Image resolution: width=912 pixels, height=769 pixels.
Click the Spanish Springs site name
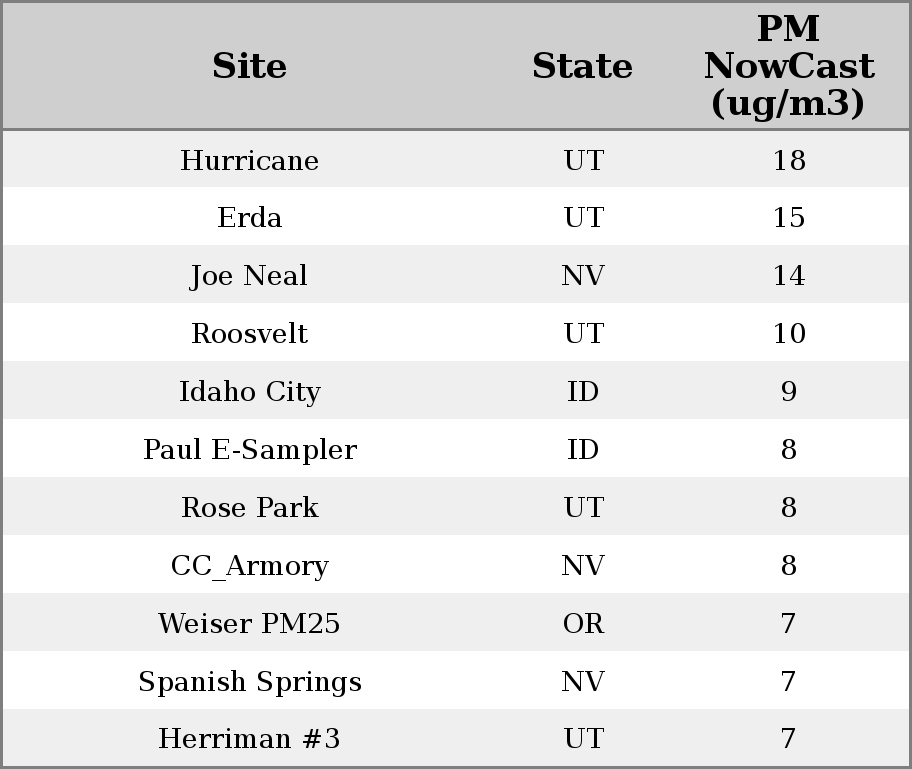click(x=249, y=682)
